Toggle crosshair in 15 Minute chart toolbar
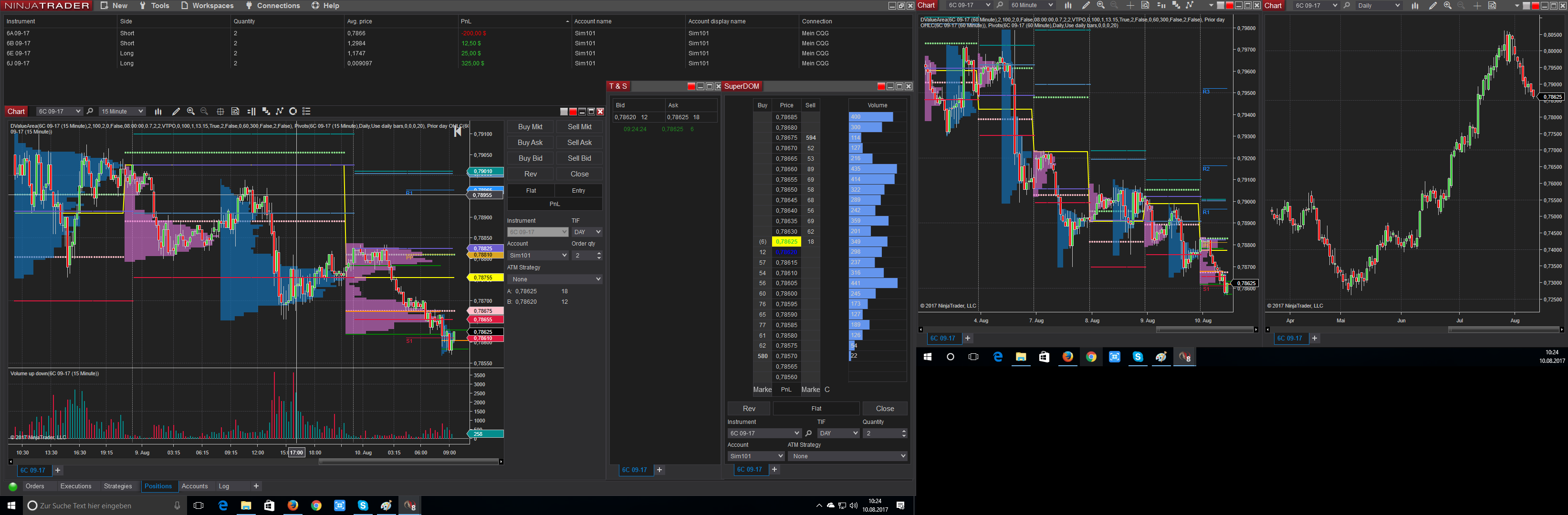The height and width of the screenshot is (515, 1568). (x=220, y=111)
